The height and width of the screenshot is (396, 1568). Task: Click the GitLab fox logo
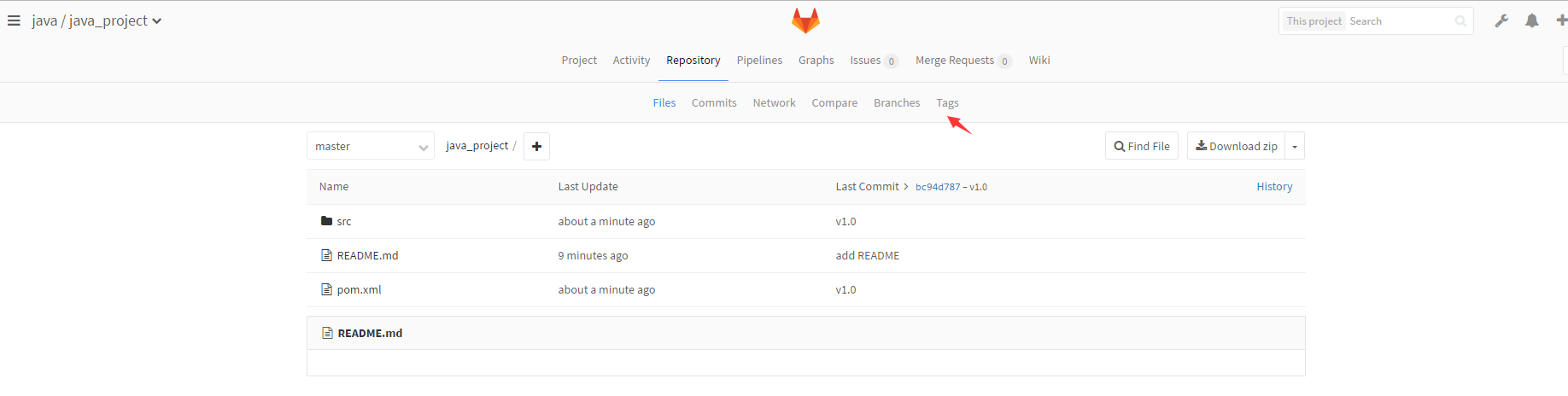click(x=805, y=20)
